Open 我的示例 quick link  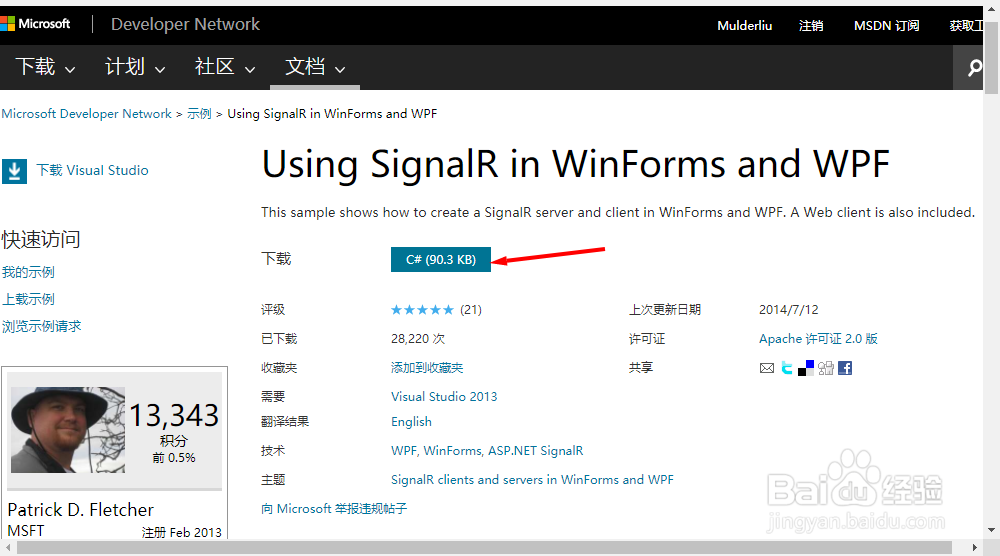28,272
